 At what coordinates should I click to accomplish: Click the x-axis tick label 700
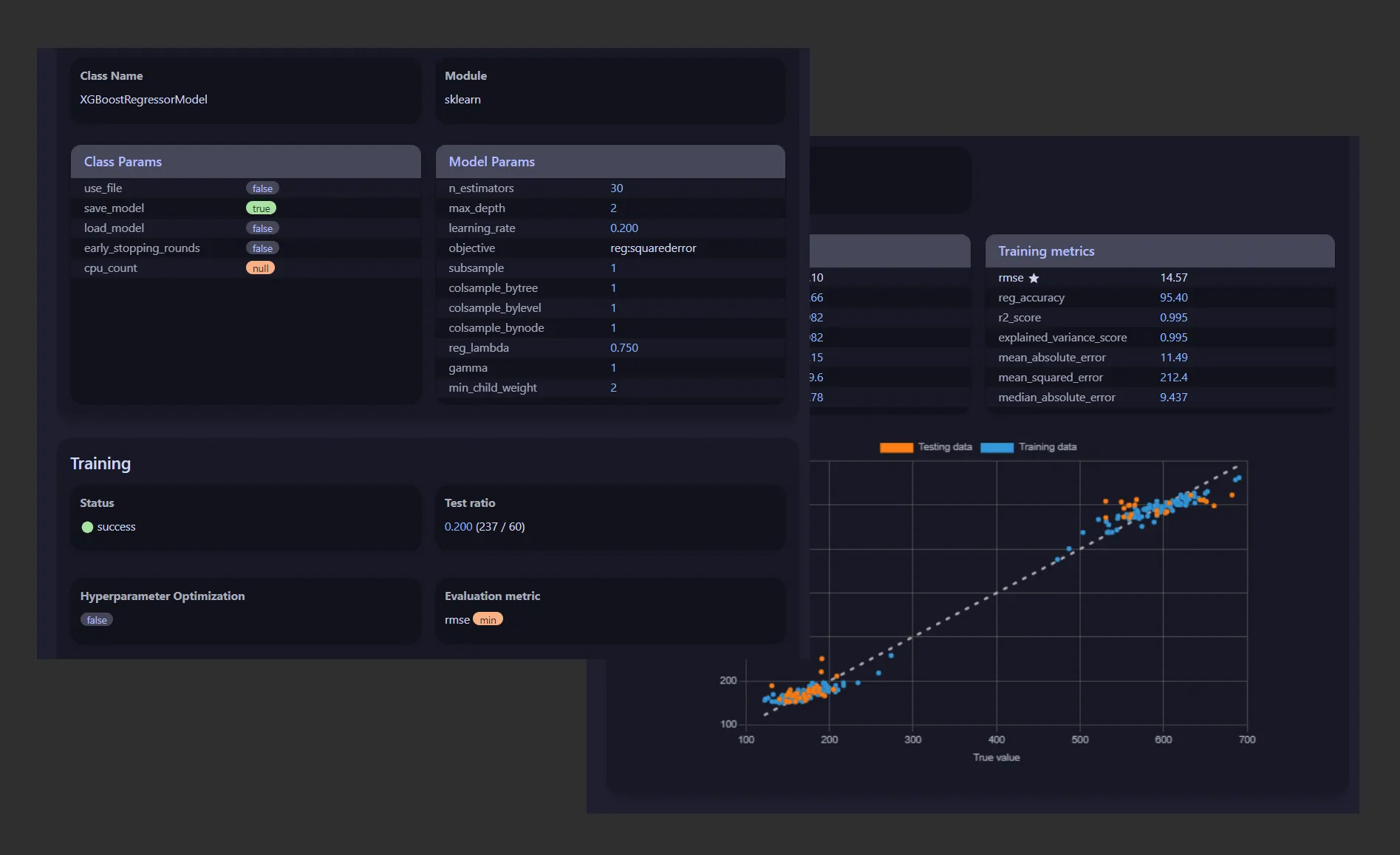(1247, 740)
